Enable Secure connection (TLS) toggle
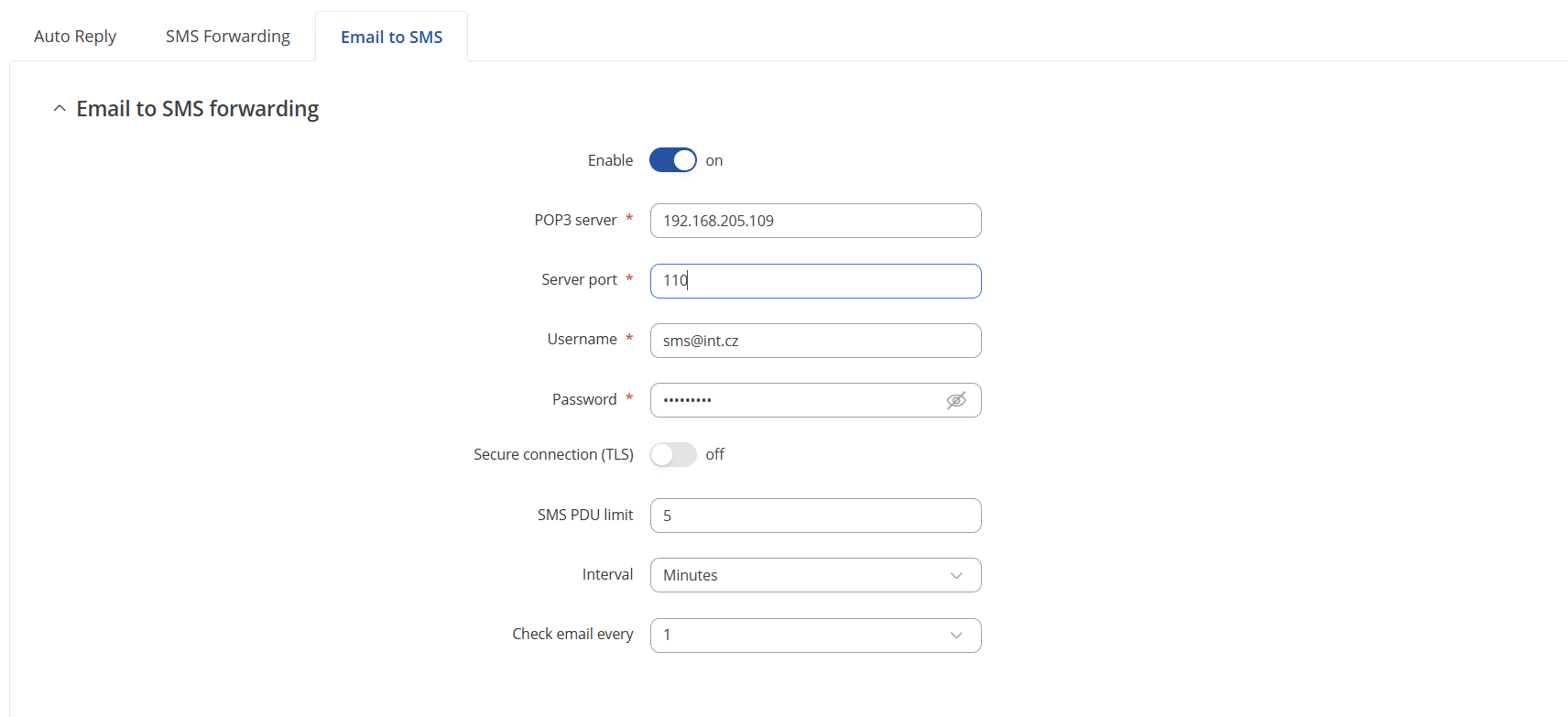This screenshot has width=1568, height=717. [x=673, y=454]
